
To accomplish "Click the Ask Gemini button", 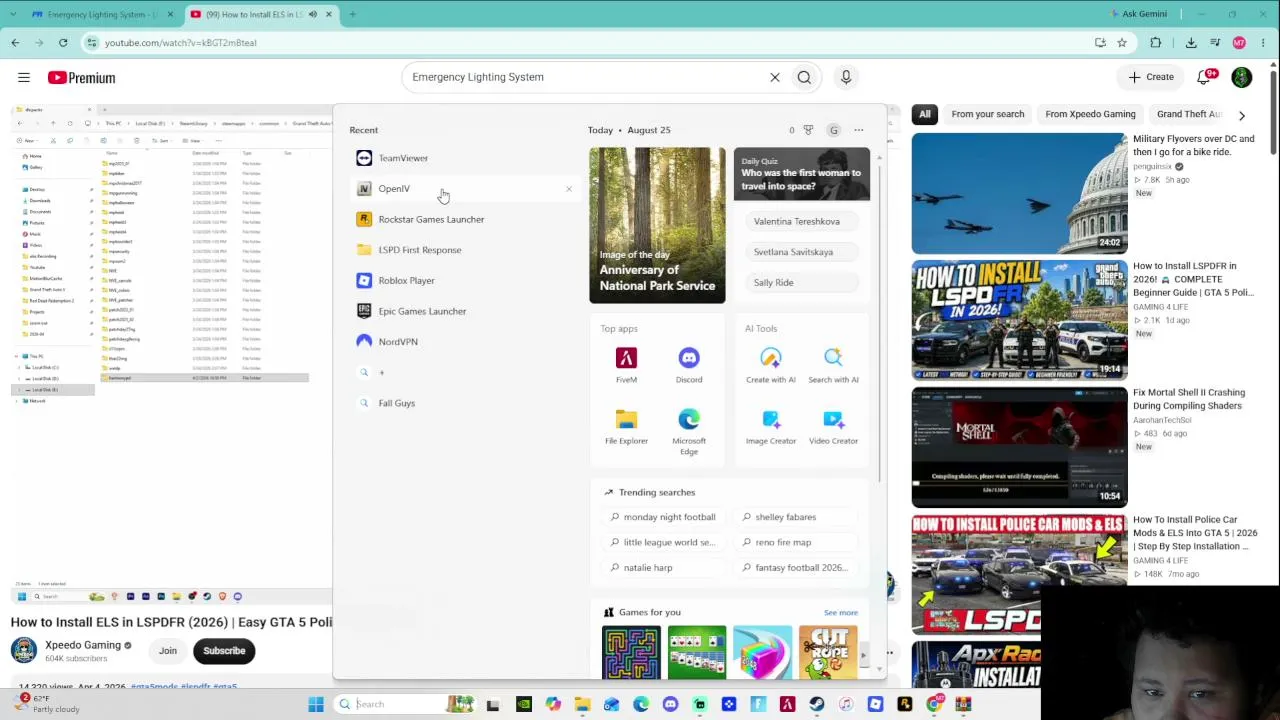I will click(1138, 14).
